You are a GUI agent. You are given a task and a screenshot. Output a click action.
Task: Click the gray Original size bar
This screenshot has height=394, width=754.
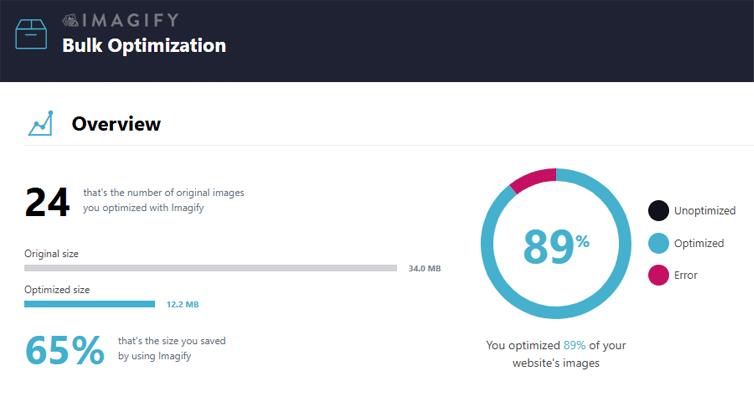pyautogui.click(x=211, y=268)
